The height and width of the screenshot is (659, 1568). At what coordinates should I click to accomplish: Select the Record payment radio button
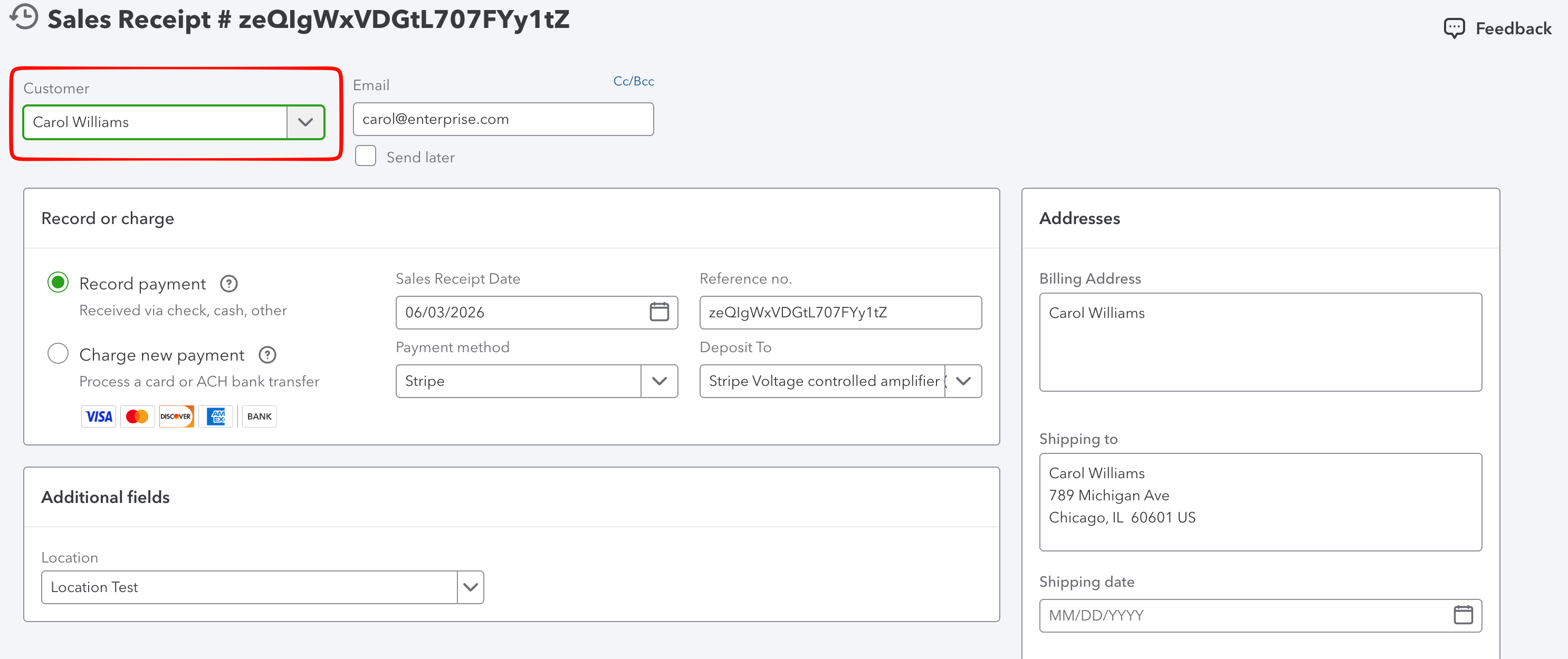coord(58,283)
